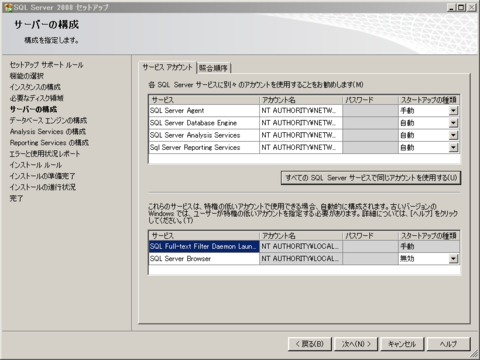480x360 pixels.
Task: Close the SQL Server 2008 setup window
Action: (471, 7)
